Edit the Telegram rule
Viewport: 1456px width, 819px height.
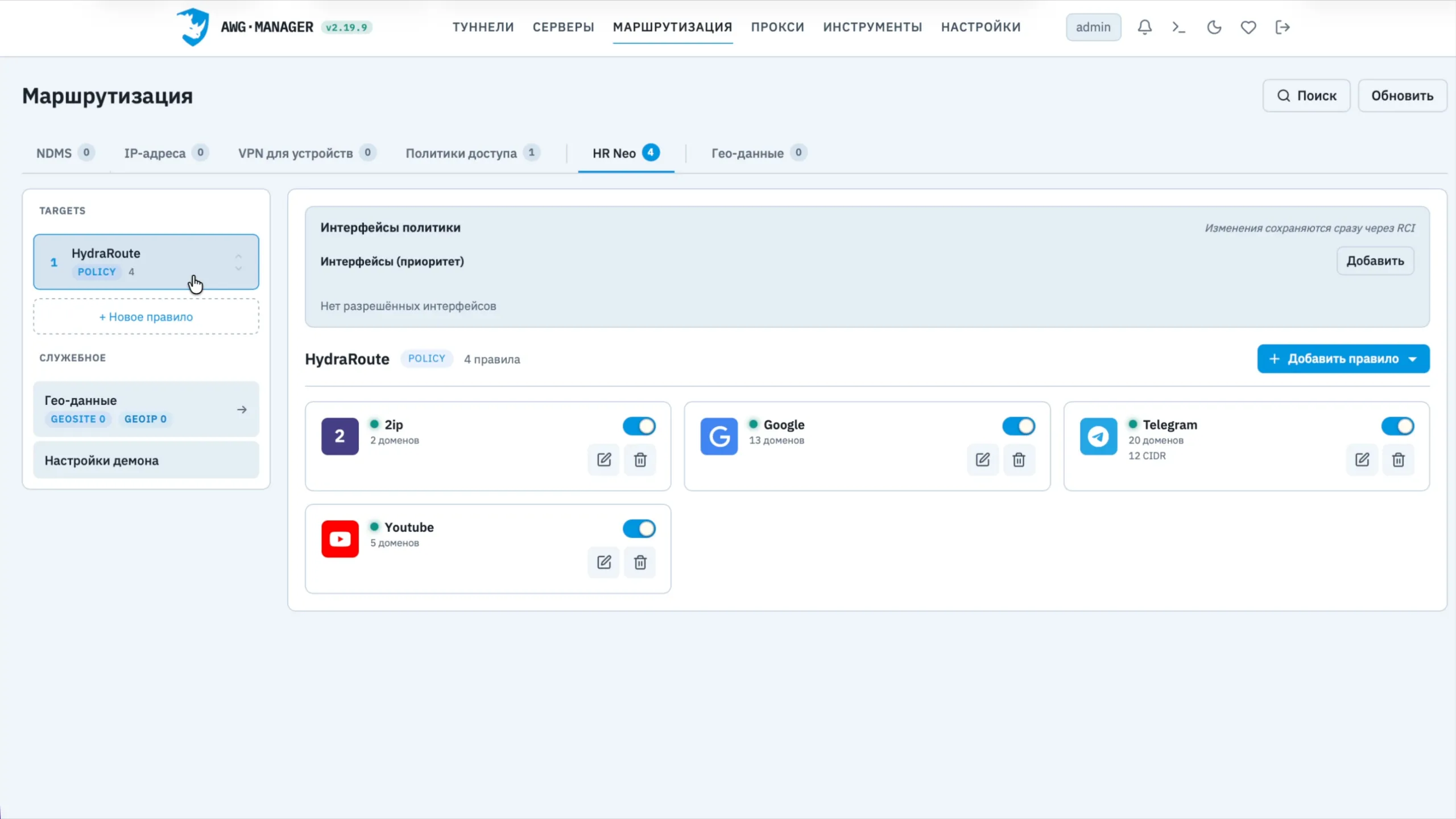pyautogui.click(x=1362, y=460)
